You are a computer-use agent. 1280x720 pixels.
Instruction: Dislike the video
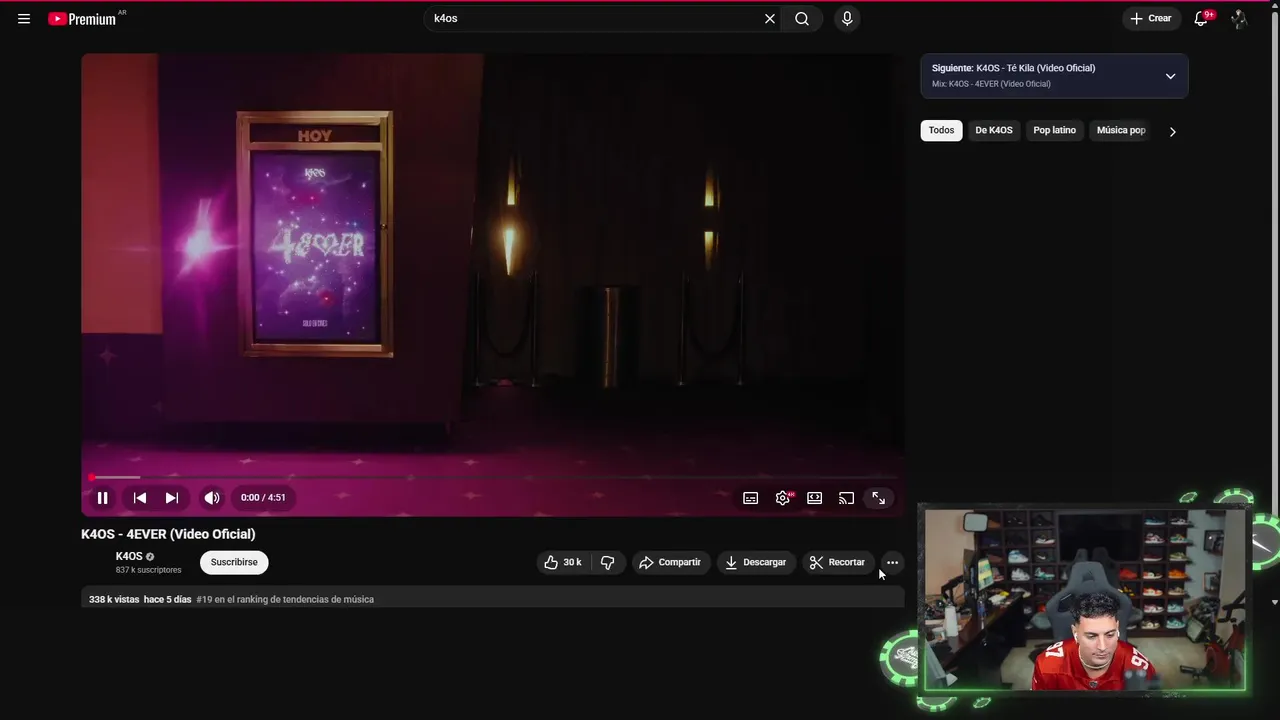click(x=608, y=562)
